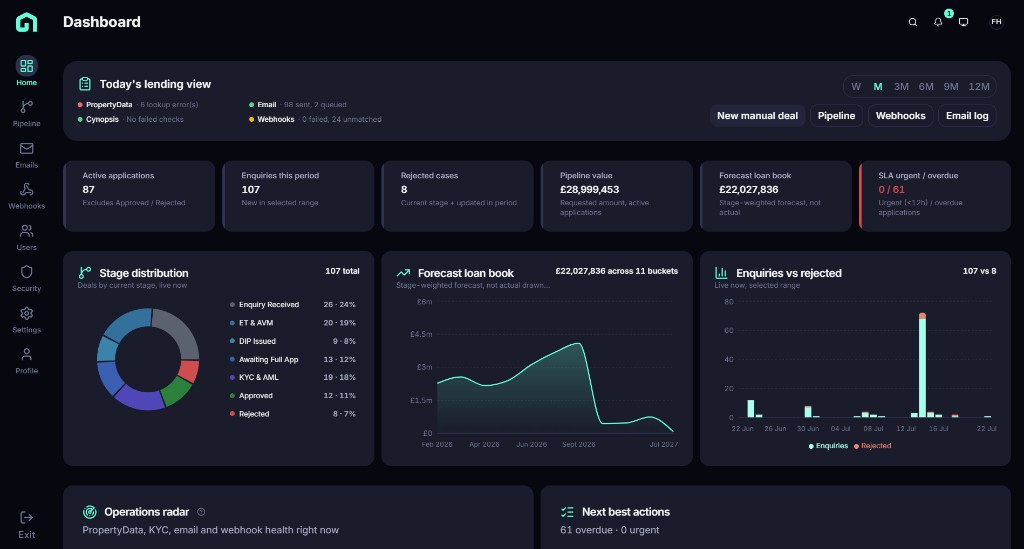Open the Security shield icon
The width and height of the screenshot is (1024, 549).
(x=26, y=272)
